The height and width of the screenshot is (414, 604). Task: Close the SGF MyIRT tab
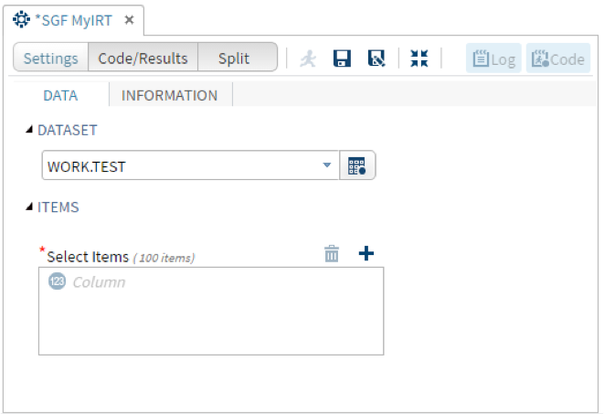[x=129, y=20]
